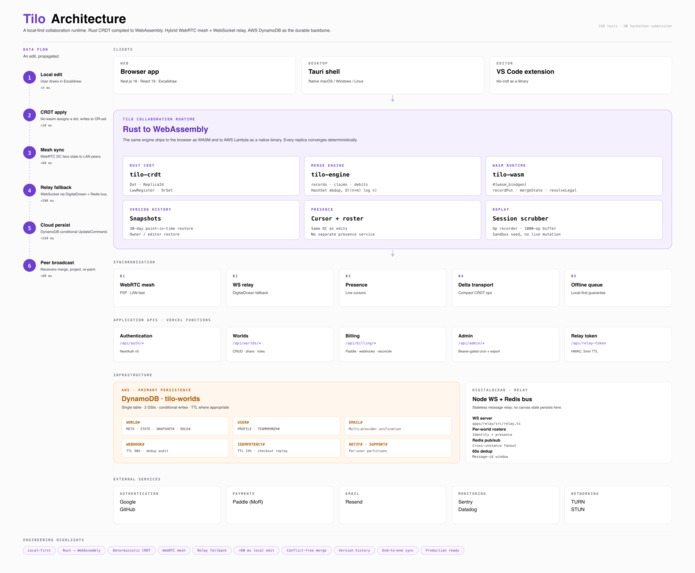The width and height of the screenshot is (695, 573).
Task: Select the VS Code extension card
Action: [580, 75]
